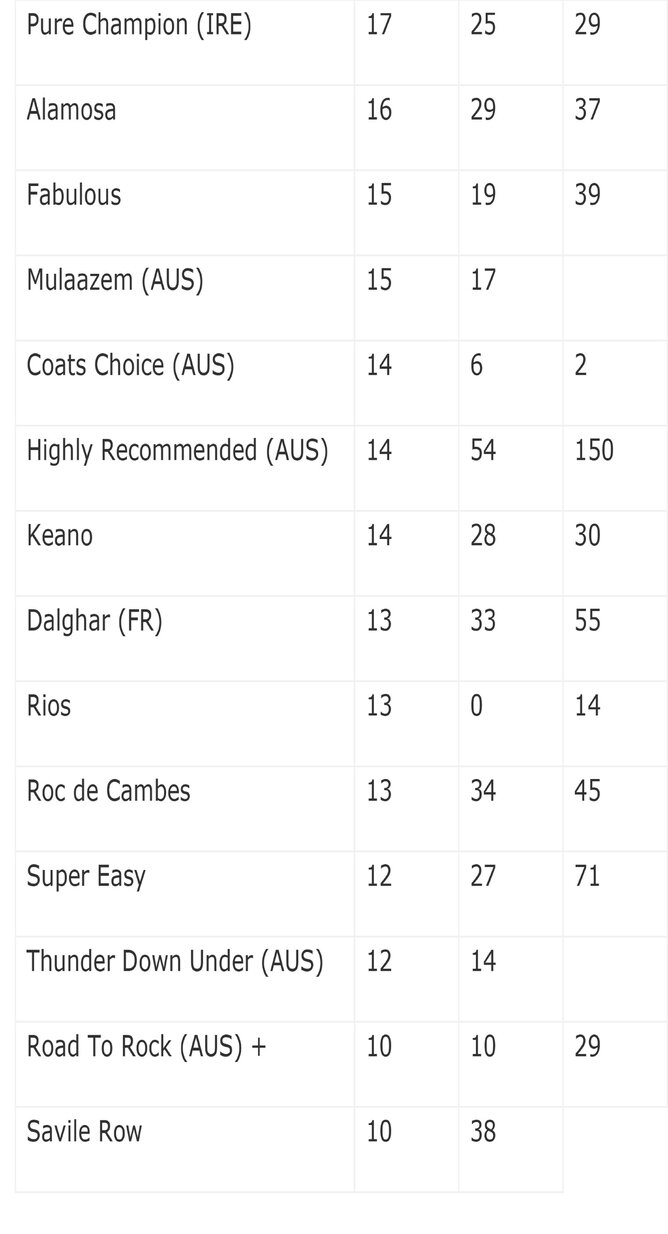Select the Dalghar (FR) entry
The image size is (668, 1234).
(94, 621)
